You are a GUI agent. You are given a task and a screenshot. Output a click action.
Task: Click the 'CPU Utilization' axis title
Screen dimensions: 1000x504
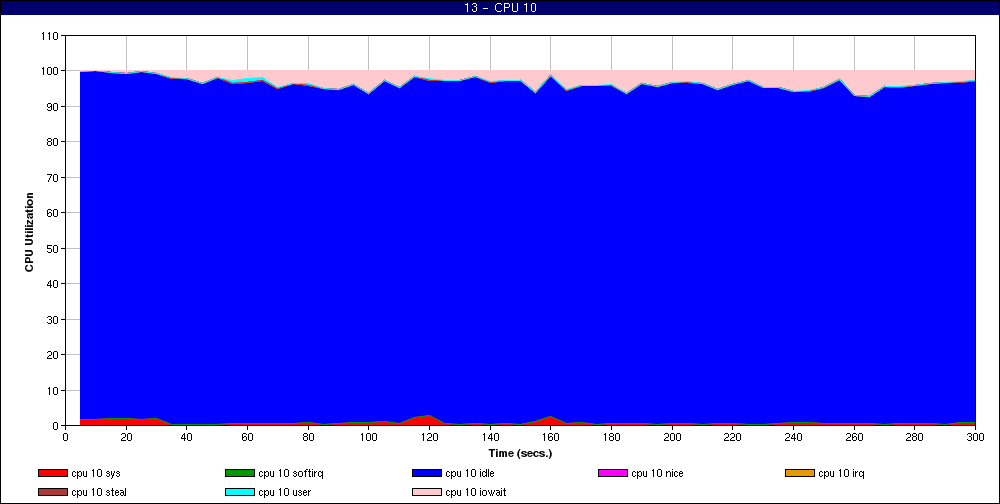tap(29, 232)
